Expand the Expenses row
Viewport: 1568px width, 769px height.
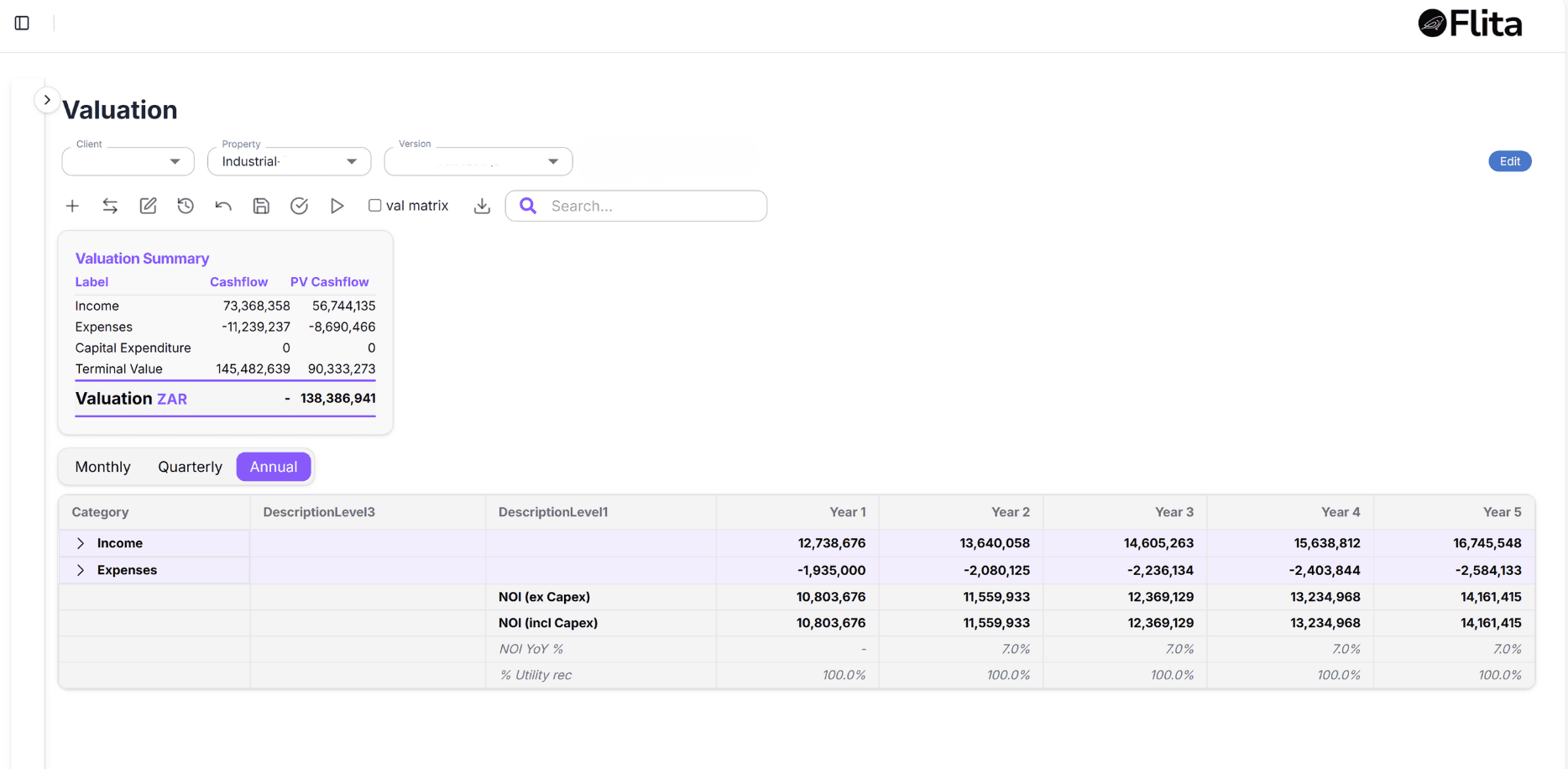pyautogui.click(x=81, y=570)
